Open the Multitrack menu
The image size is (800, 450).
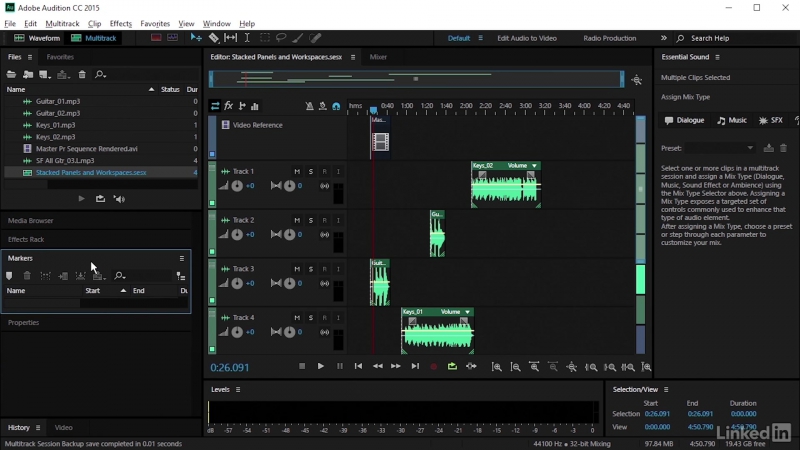(x=62, y=23)
